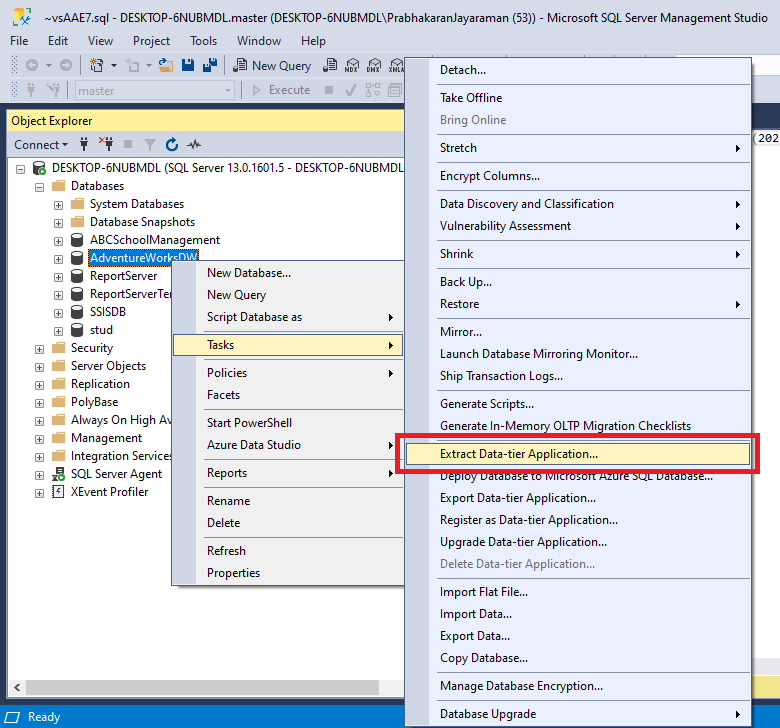The height and width of the screenshot is (728, 780).
Task: Expand the Replication folder node
Action: 39,385
